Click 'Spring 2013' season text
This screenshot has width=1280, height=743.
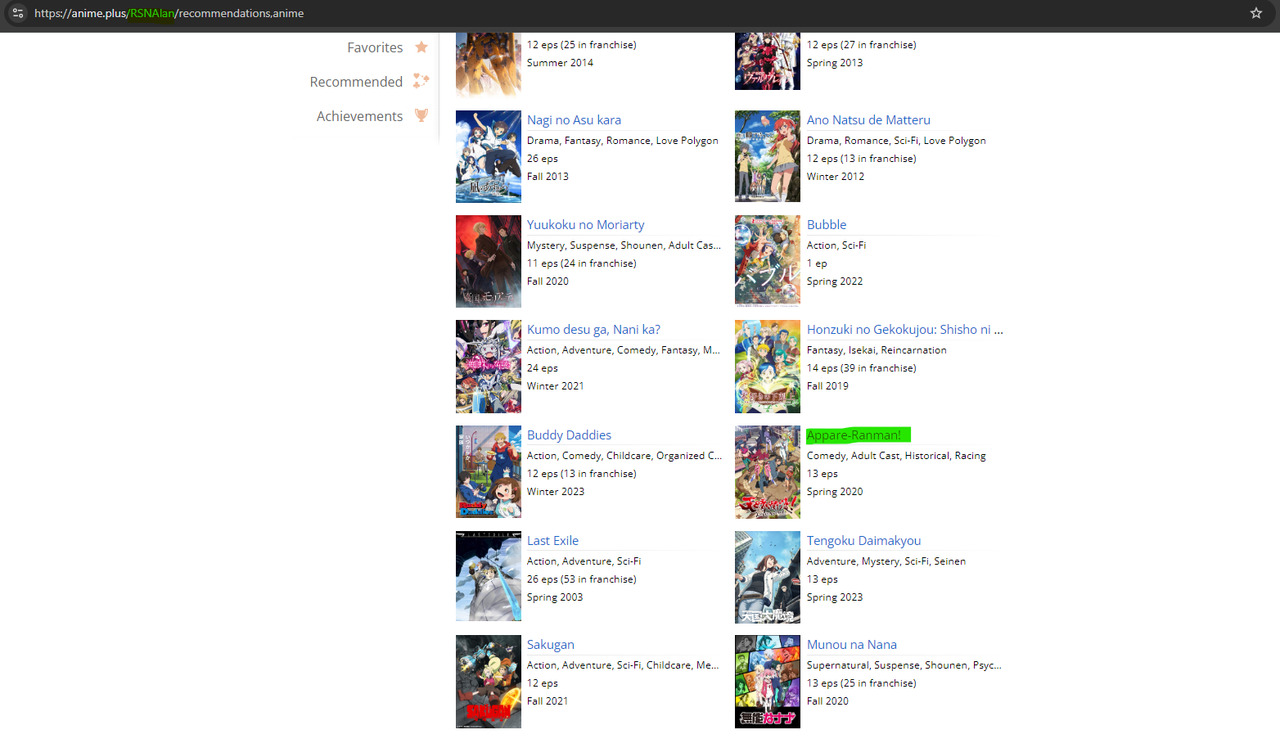[835, 63]
